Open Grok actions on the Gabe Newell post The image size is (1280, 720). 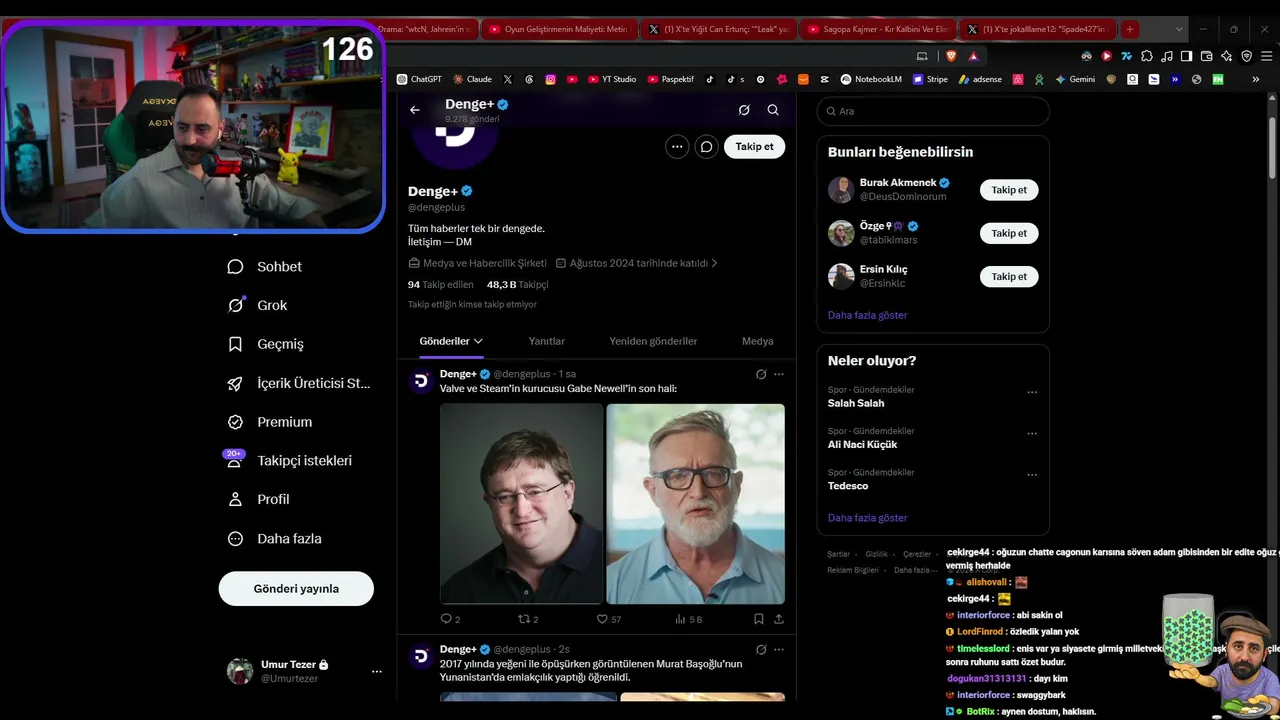coord(761,374)
